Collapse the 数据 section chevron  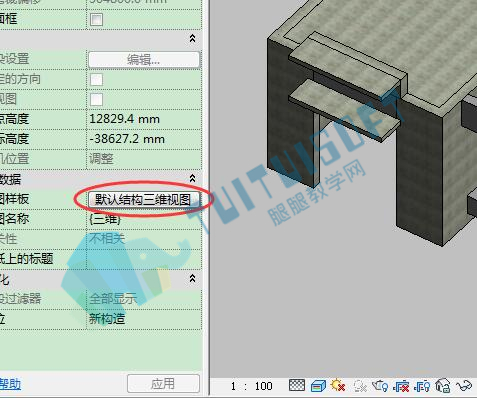coord(192,178)
